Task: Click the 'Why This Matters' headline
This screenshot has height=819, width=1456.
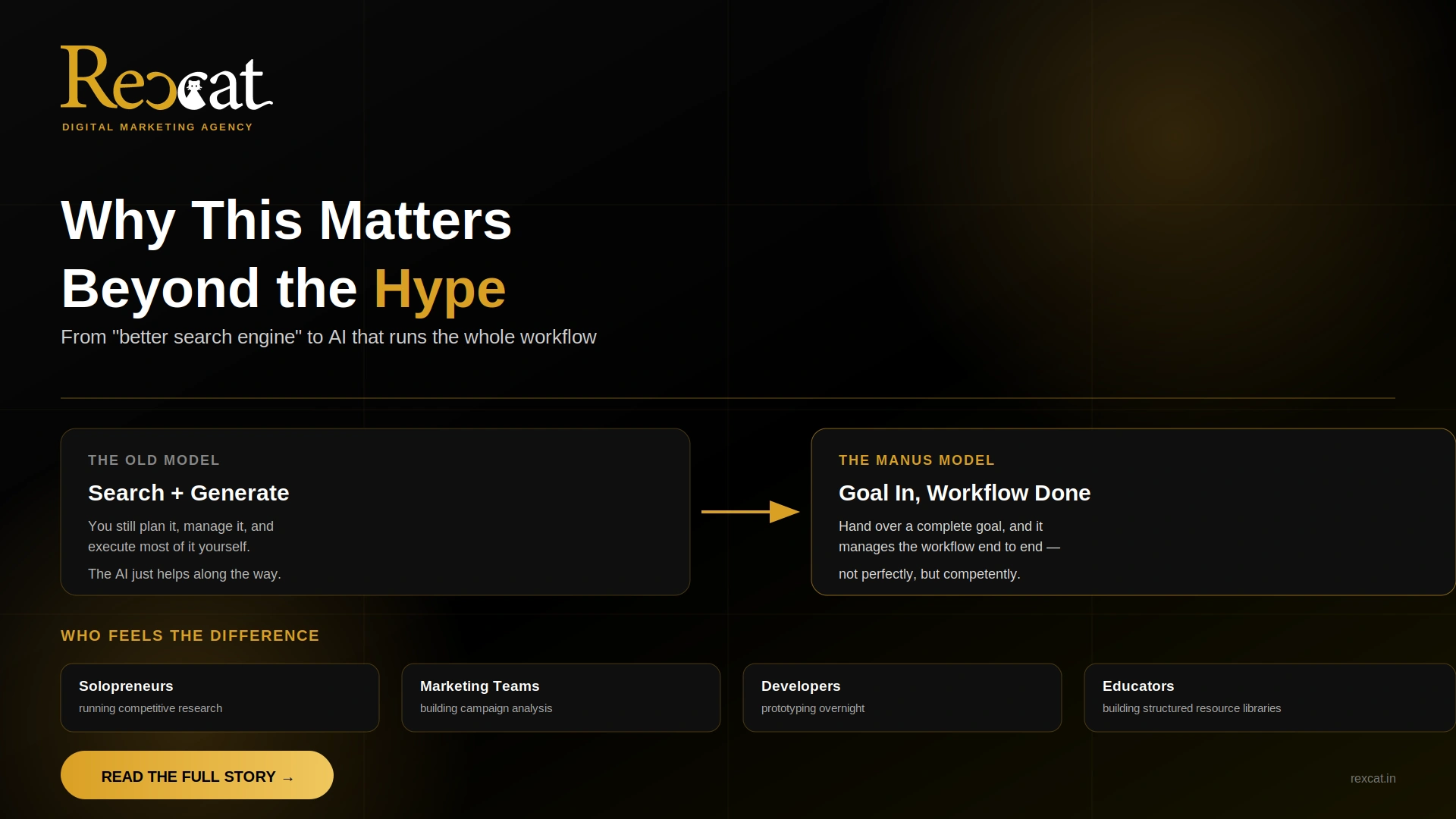Action: click(287, 221)
